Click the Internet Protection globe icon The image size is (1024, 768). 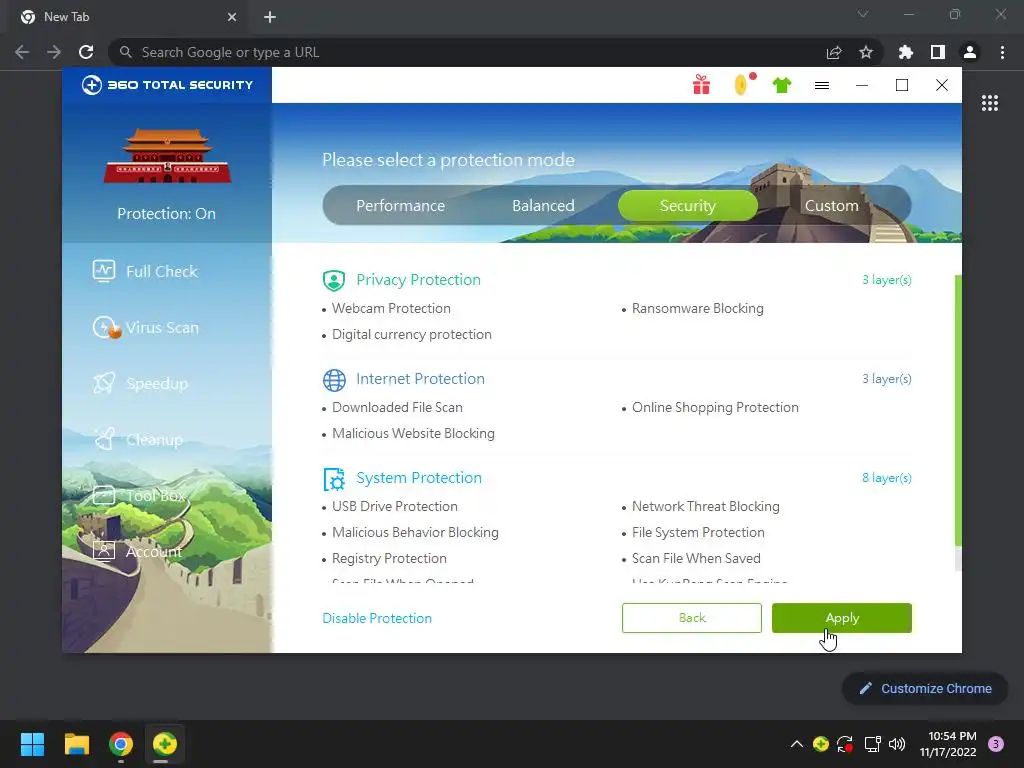pos(334,379)
